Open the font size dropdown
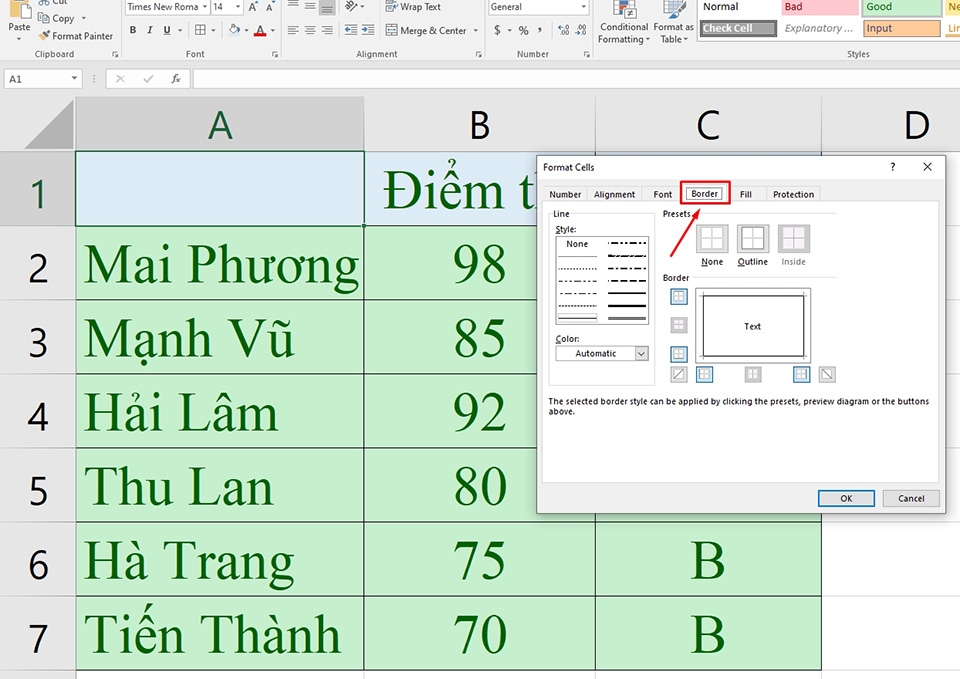Screen dimensions: 960x679 [x=238, y=7]
